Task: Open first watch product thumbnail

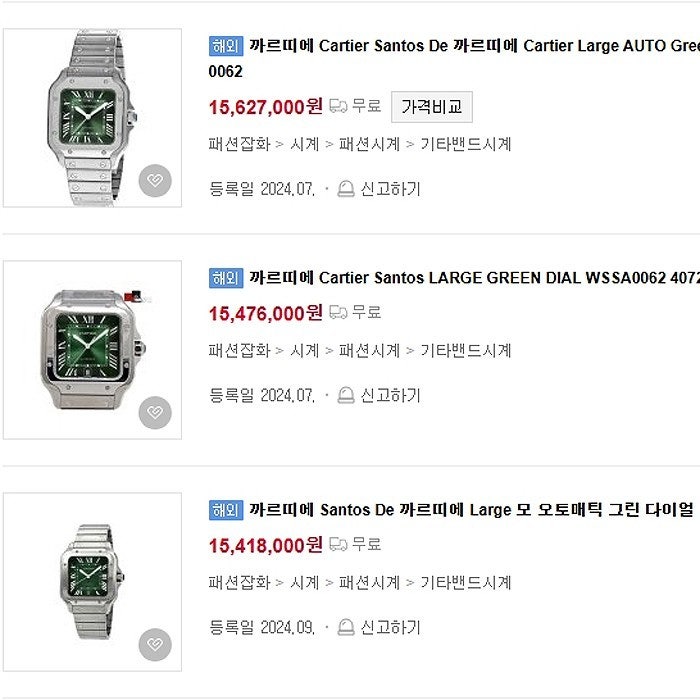Action: [92, 118]
